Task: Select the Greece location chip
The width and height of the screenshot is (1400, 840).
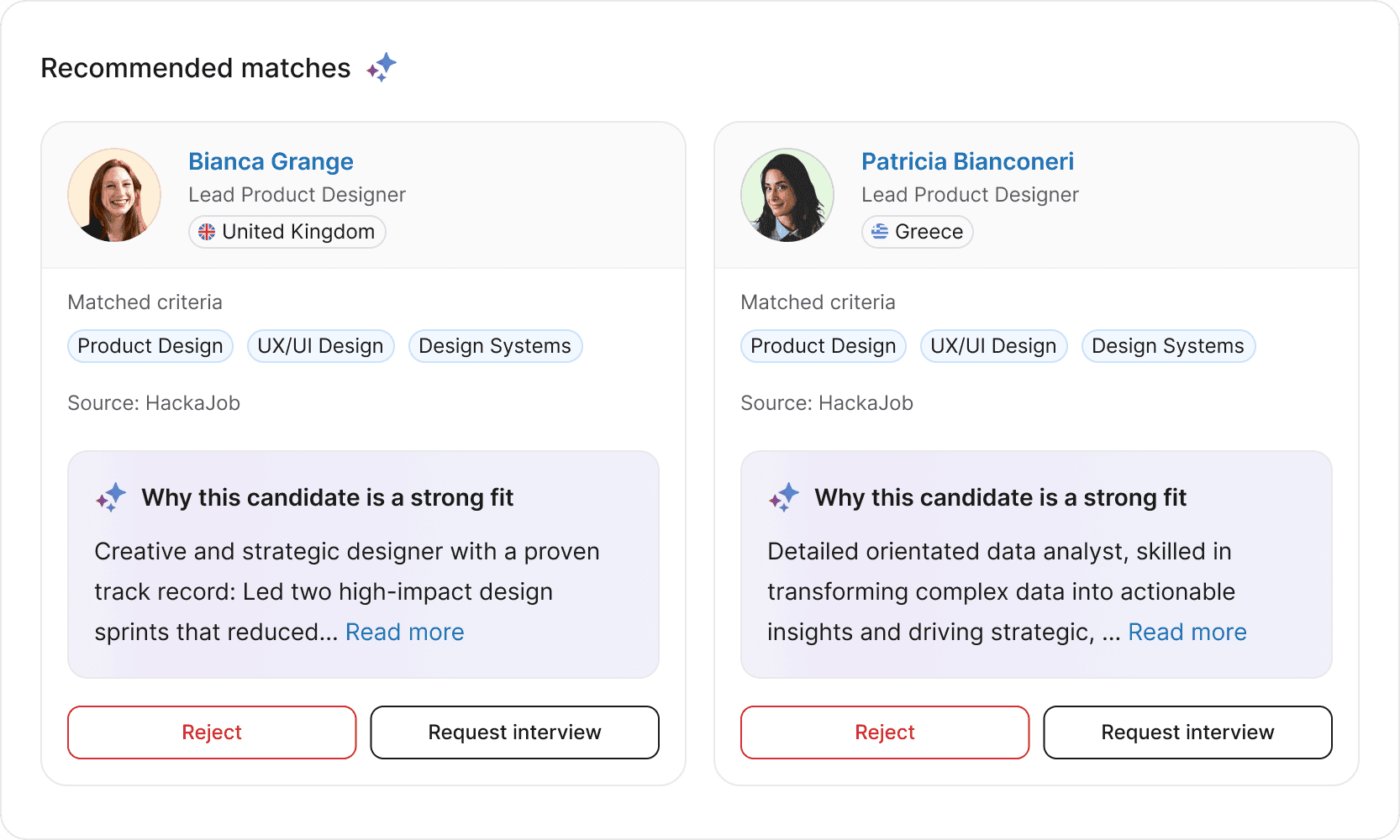Action: coord(918,232)
